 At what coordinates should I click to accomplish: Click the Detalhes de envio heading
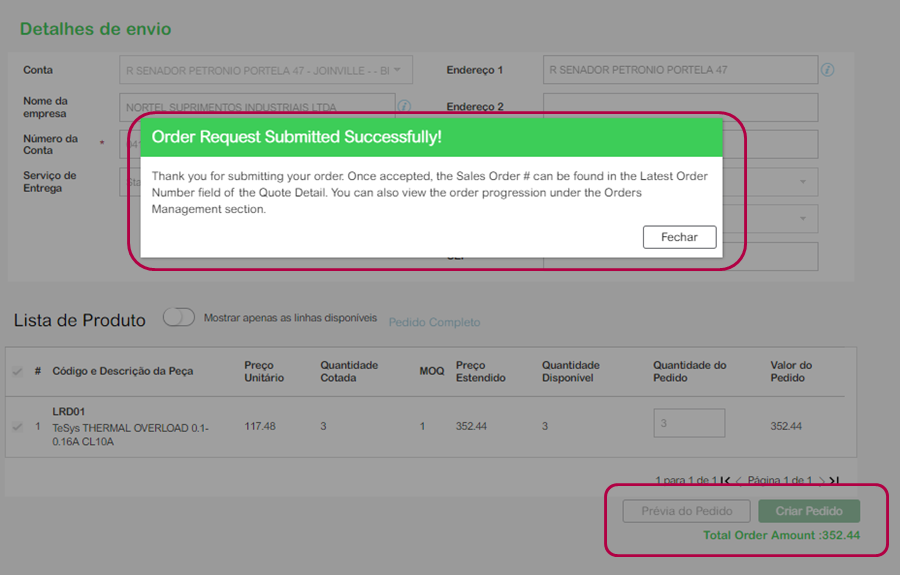[x=95, y=29]
